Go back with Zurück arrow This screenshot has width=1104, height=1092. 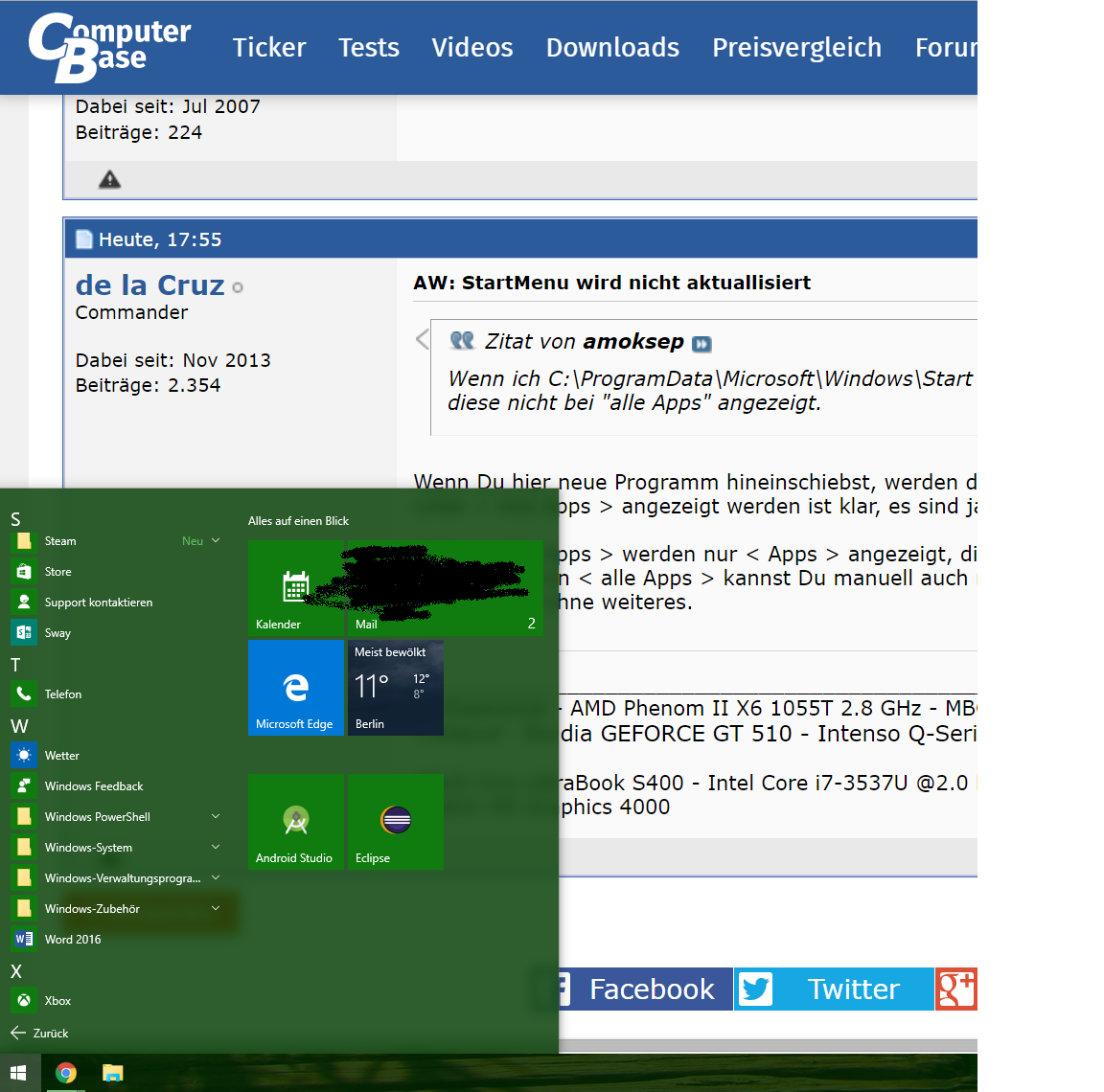point(39,1033)
